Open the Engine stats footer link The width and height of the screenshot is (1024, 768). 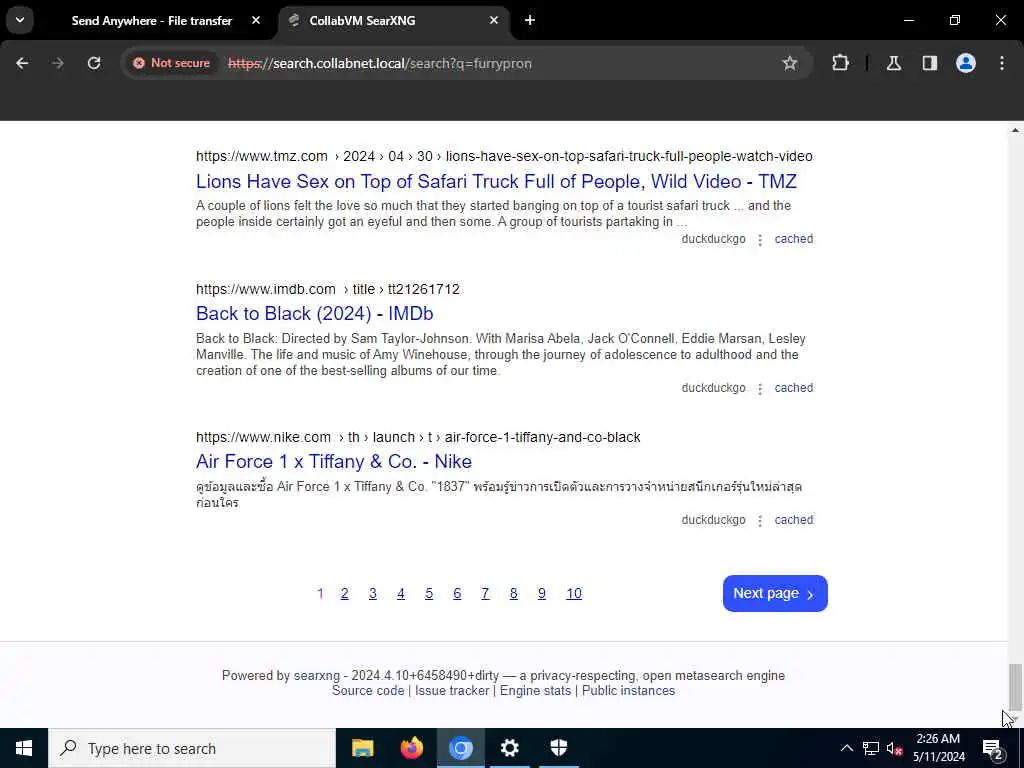pos(535,691)
